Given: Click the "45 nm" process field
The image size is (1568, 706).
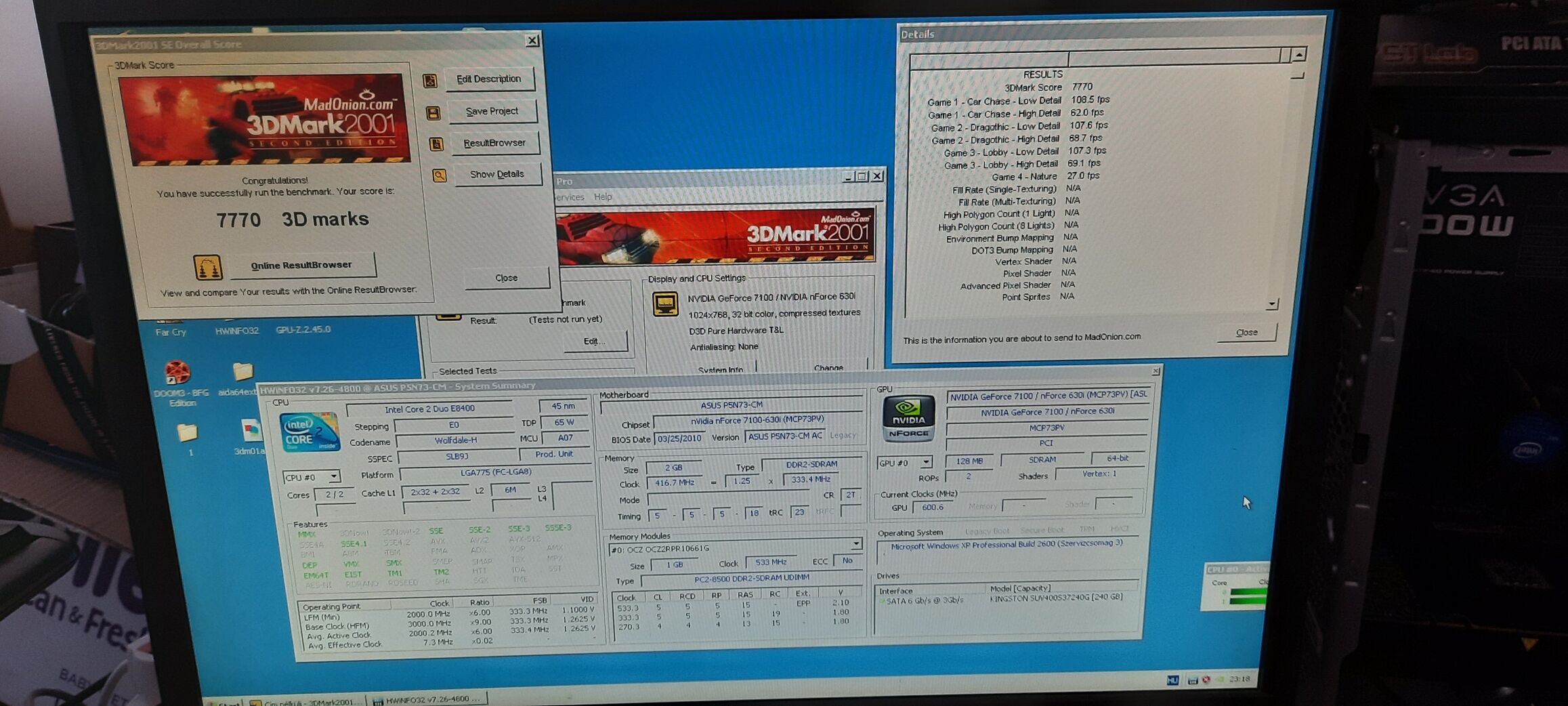Looking at the screenshot, I should 563,406.
